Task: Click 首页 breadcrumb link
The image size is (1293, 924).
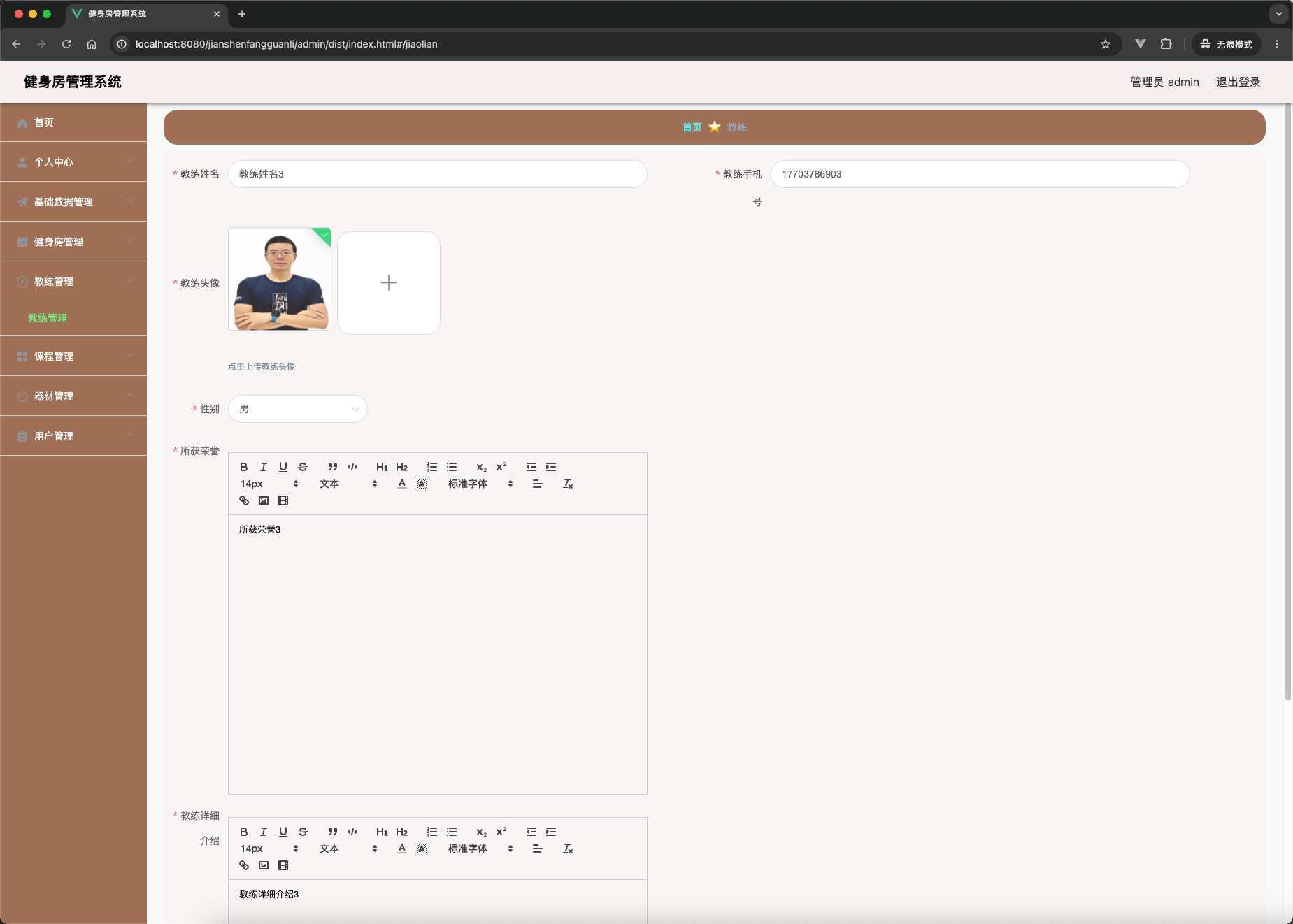Action: click(x=692, y=127)
